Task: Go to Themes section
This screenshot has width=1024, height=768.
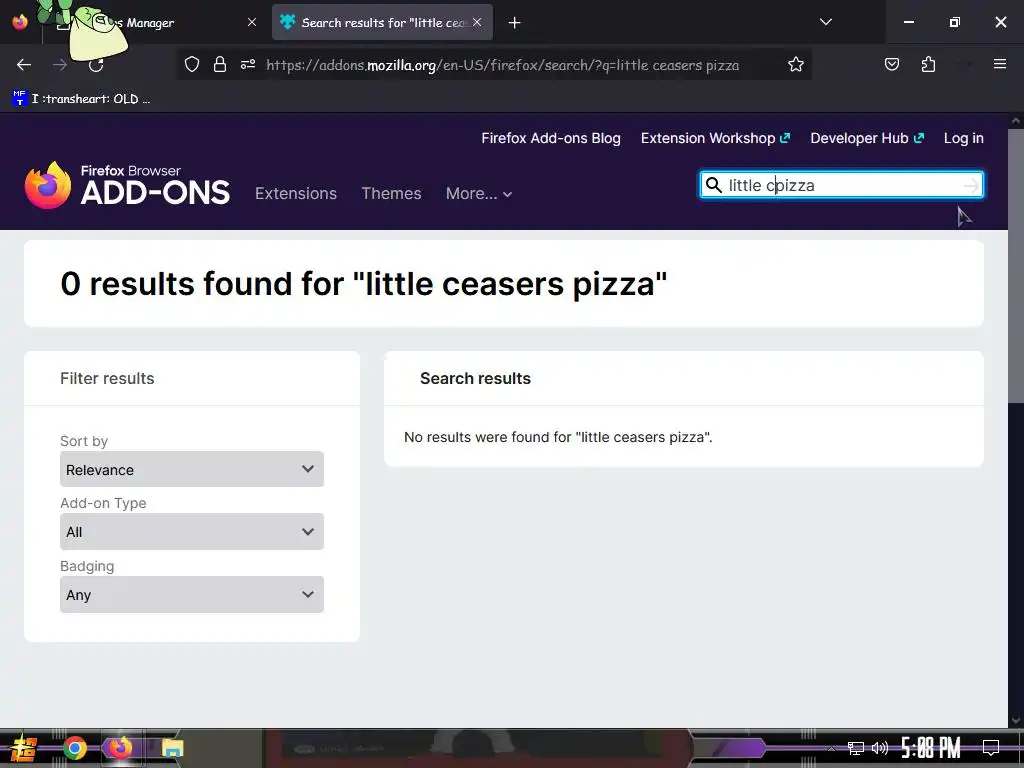Action: click(391, 193)
